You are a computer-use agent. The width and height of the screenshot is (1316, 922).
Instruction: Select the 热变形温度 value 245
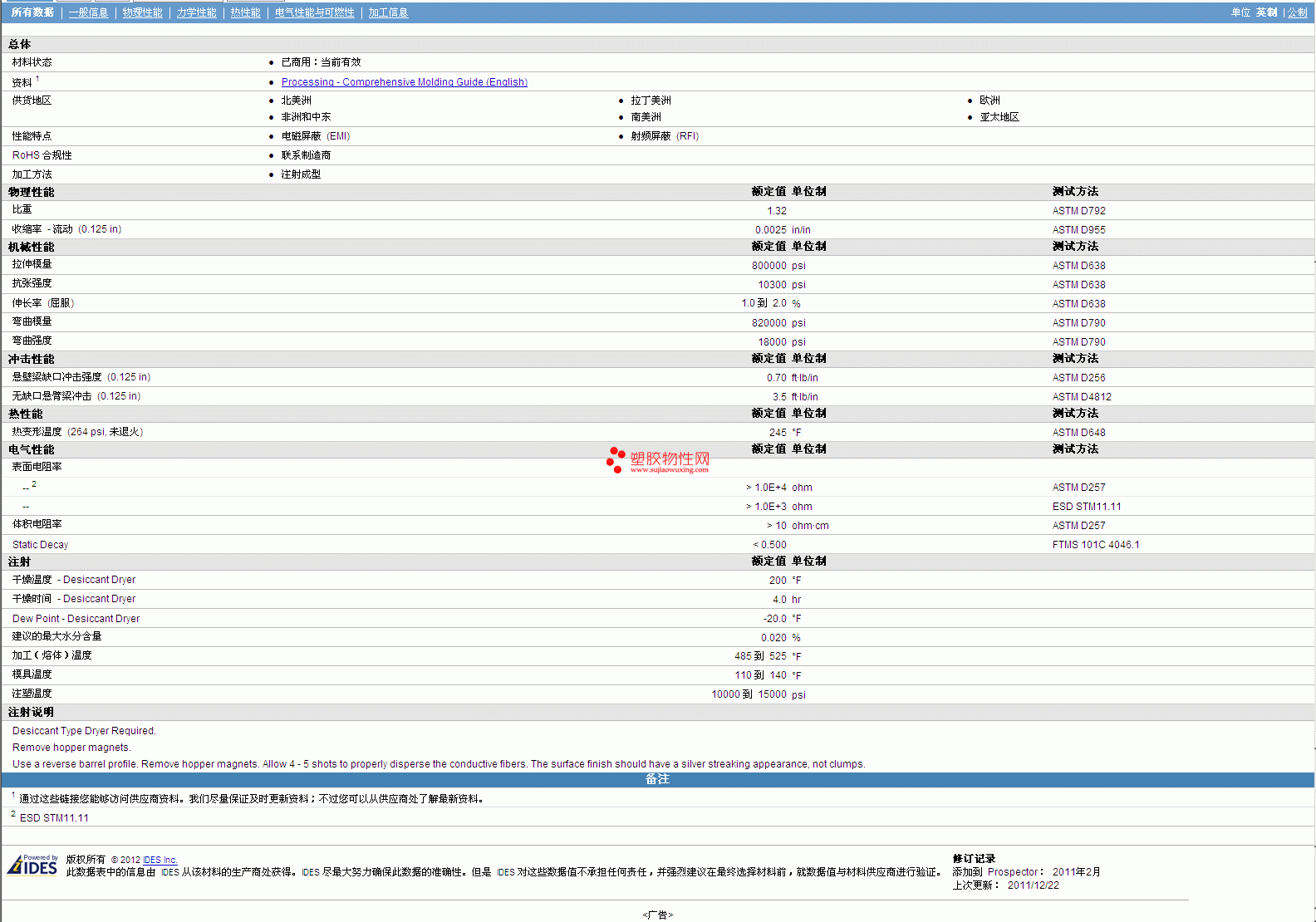point(778,433)
